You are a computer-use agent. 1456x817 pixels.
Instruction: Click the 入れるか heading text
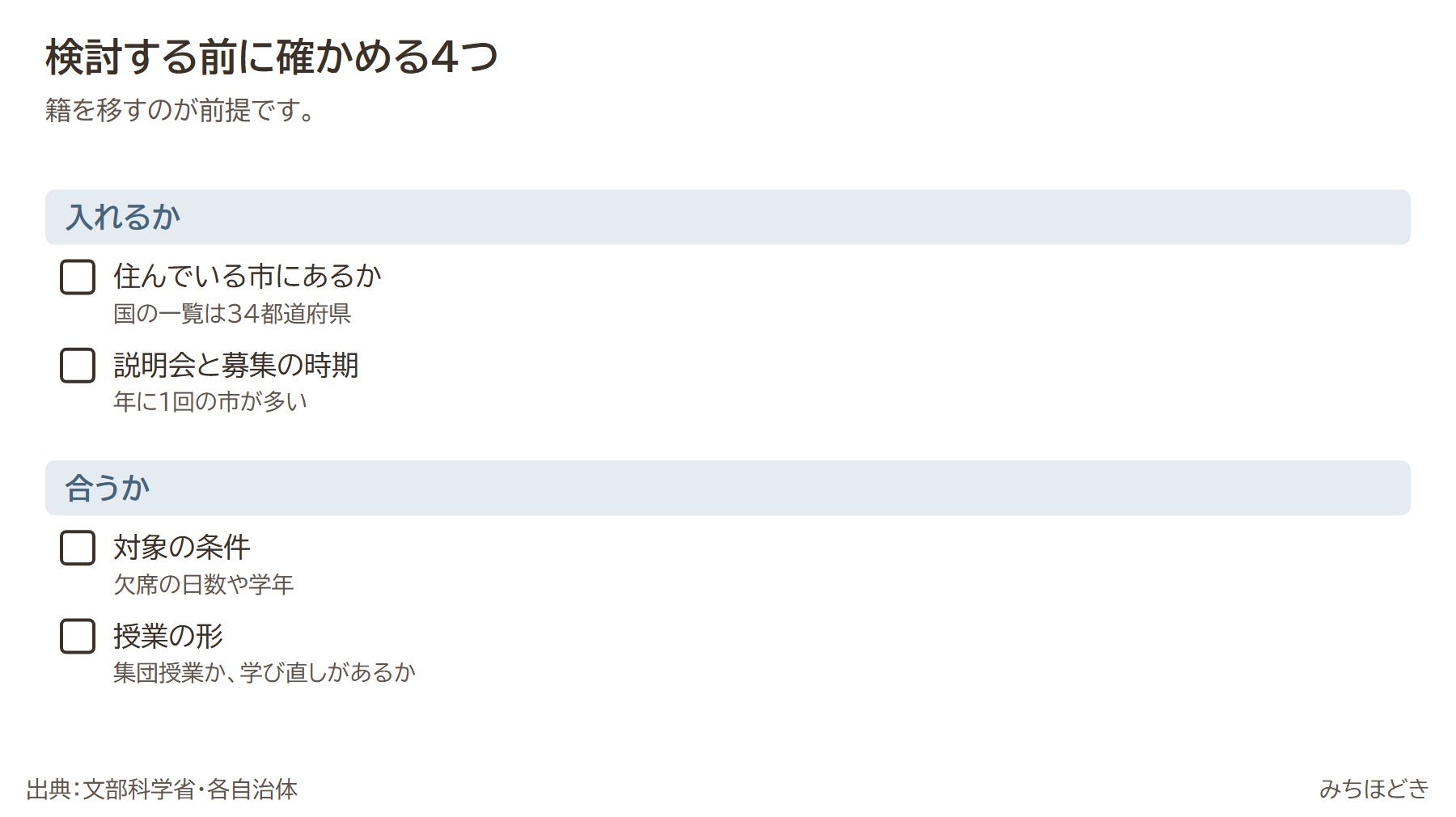[x=123, y=217]
